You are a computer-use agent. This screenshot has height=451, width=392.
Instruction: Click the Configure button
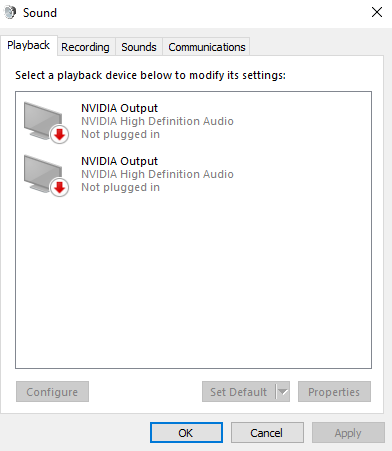[x=52, y=392]
